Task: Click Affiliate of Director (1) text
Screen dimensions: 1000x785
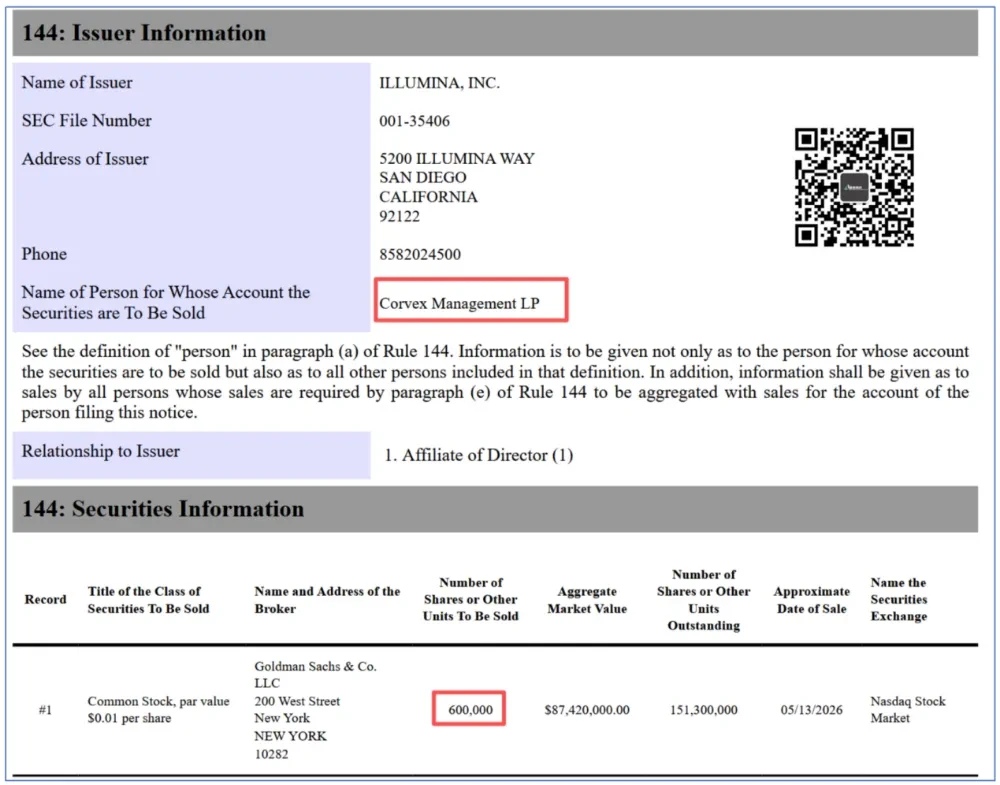Action: [x=479, y=455]
